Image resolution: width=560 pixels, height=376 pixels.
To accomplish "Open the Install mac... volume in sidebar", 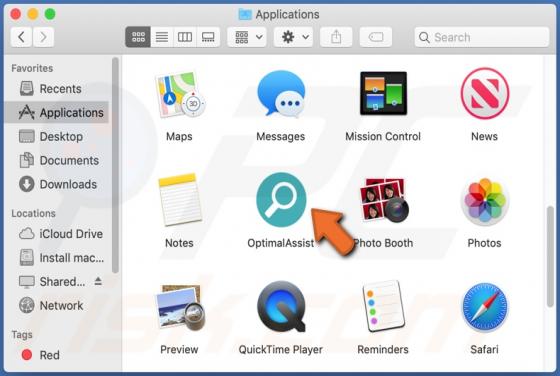I will pyautogui.click(x=57, y=258).
